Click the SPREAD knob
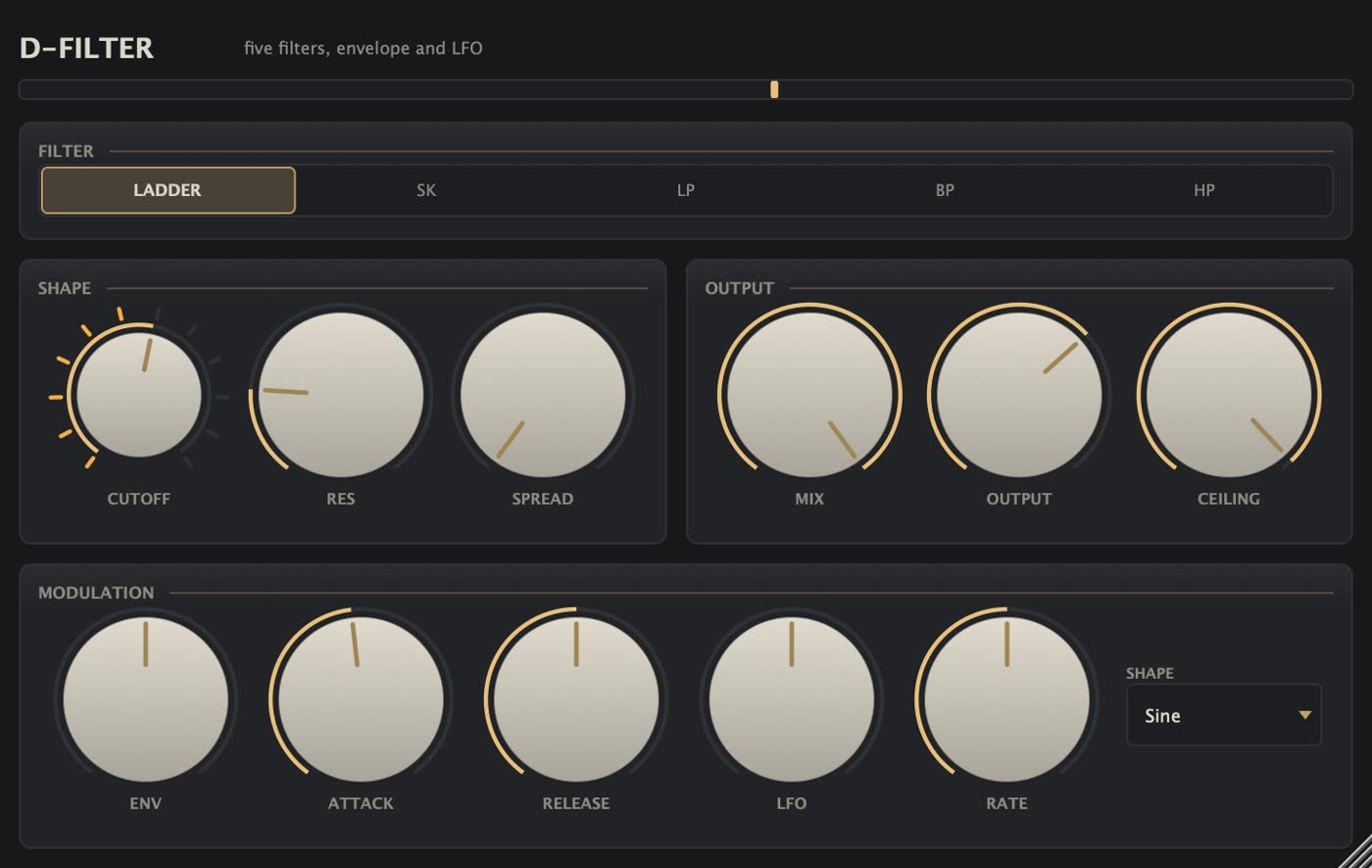Screen dimensions: 1372x868 [x=543, y=396]
